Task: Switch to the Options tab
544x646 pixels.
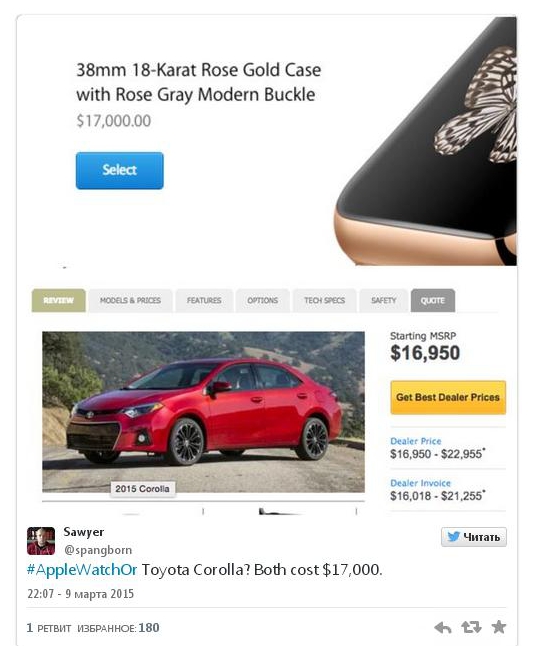Action: tap(263, 300)
